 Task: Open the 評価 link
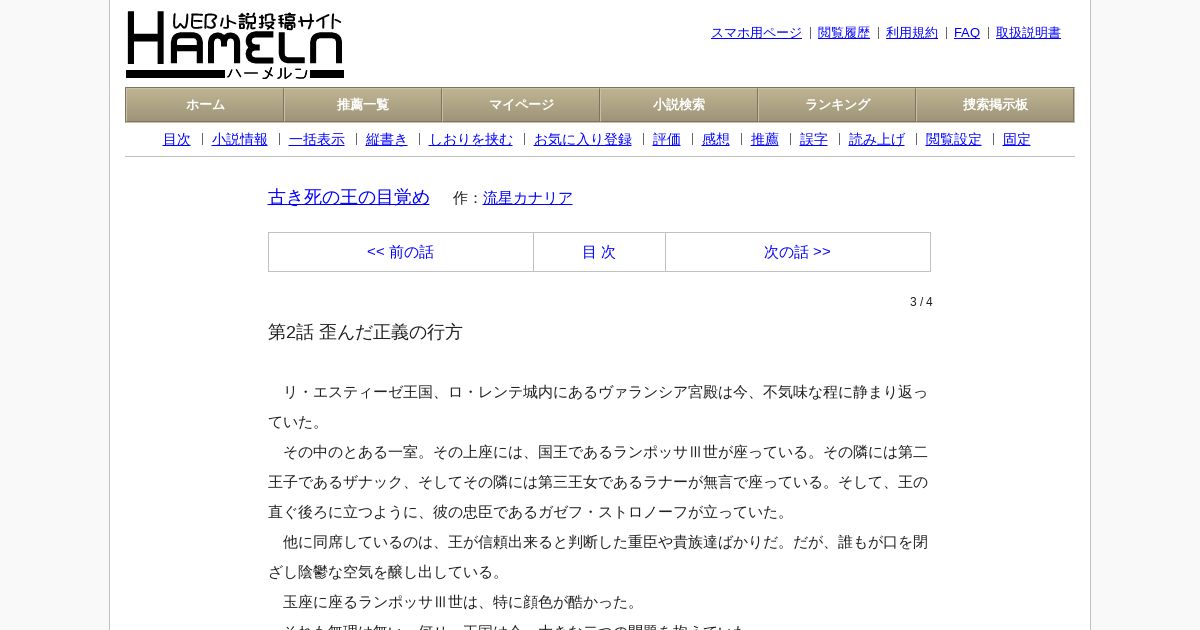[667, 140]
